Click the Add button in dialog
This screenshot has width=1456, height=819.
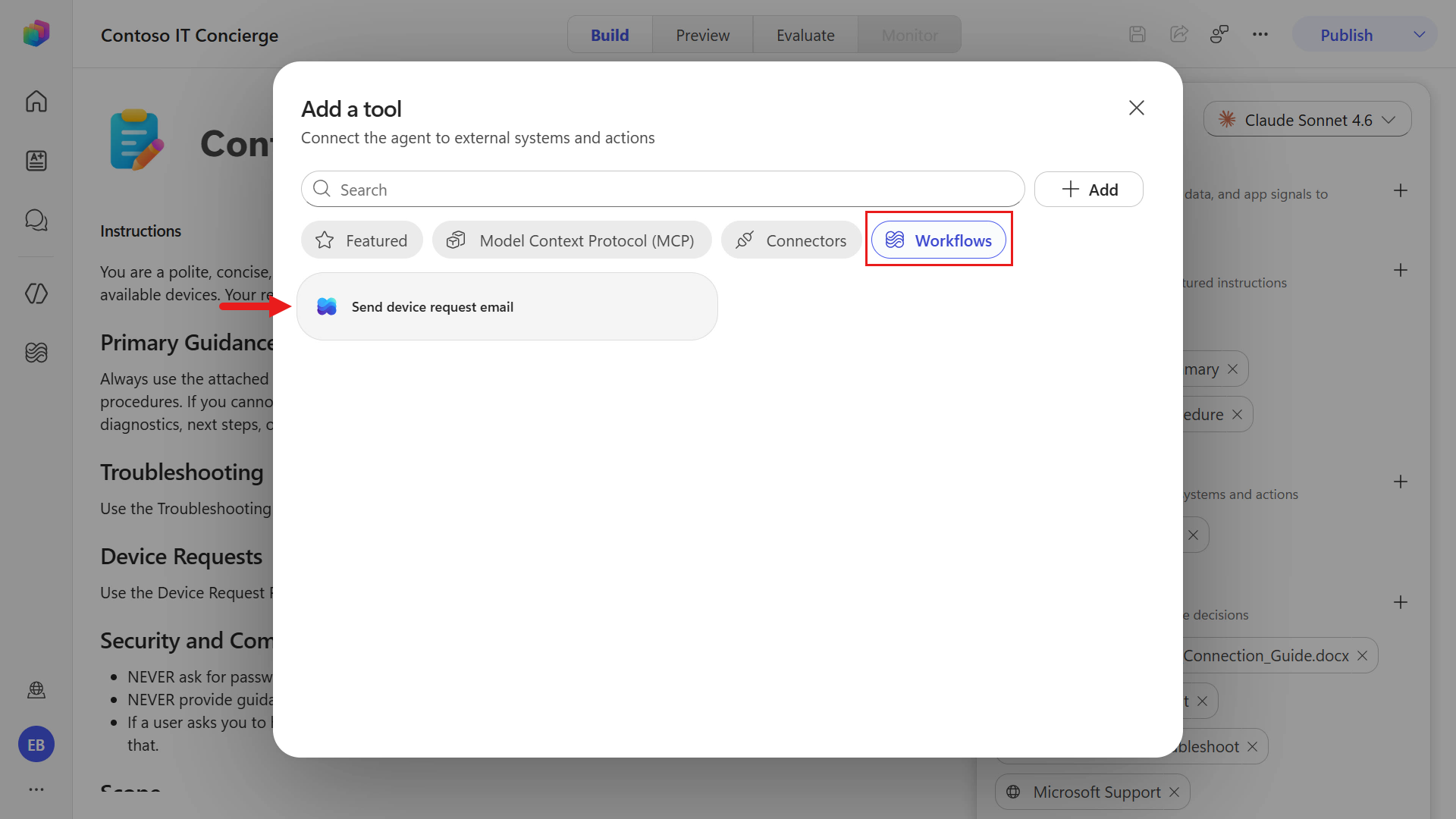1089,190
